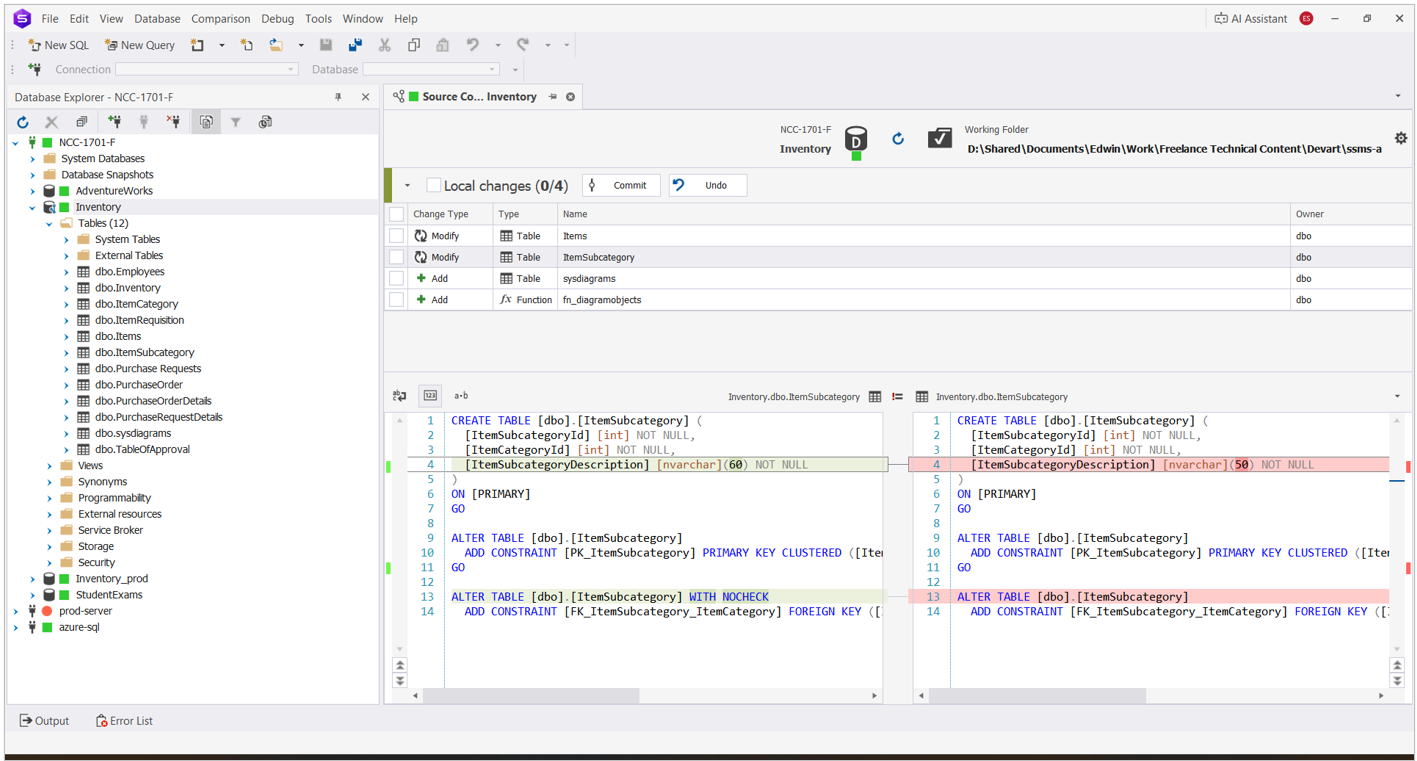
Task: Open the diff view options dropdown arrow
Action: pyautogui.click(x=1397, y=397)
